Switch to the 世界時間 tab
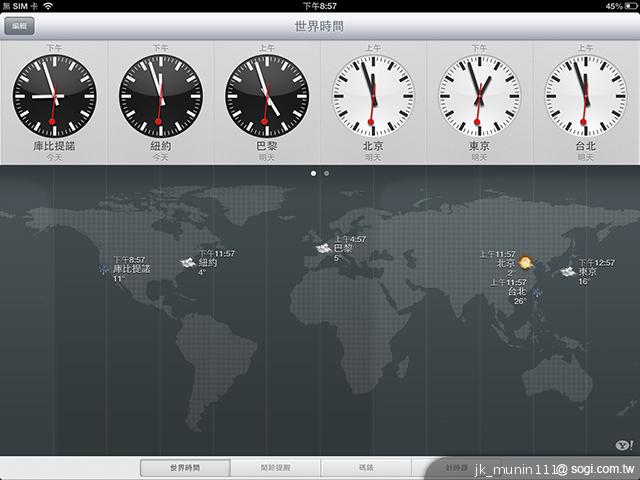 tap(185, 468)
